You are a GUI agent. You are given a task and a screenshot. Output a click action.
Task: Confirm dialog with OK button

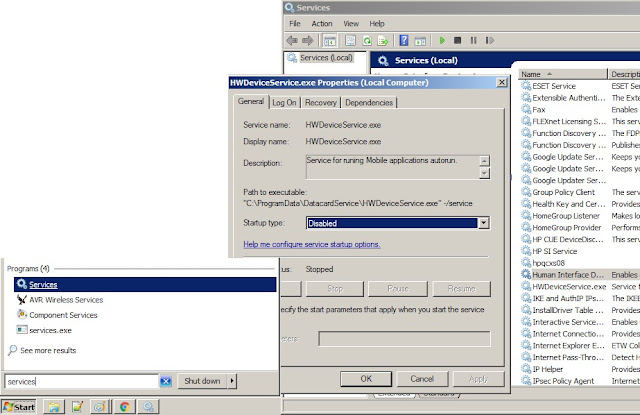[x=366, y=379]
